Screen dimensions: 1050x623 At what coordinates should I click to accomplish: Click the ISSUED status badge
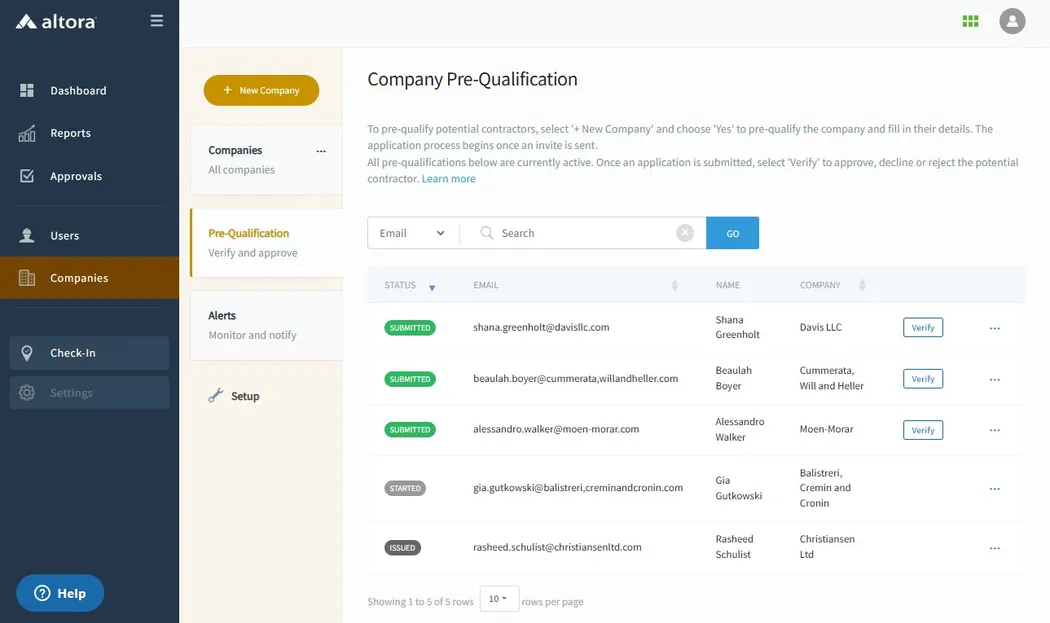click(402, 547)
